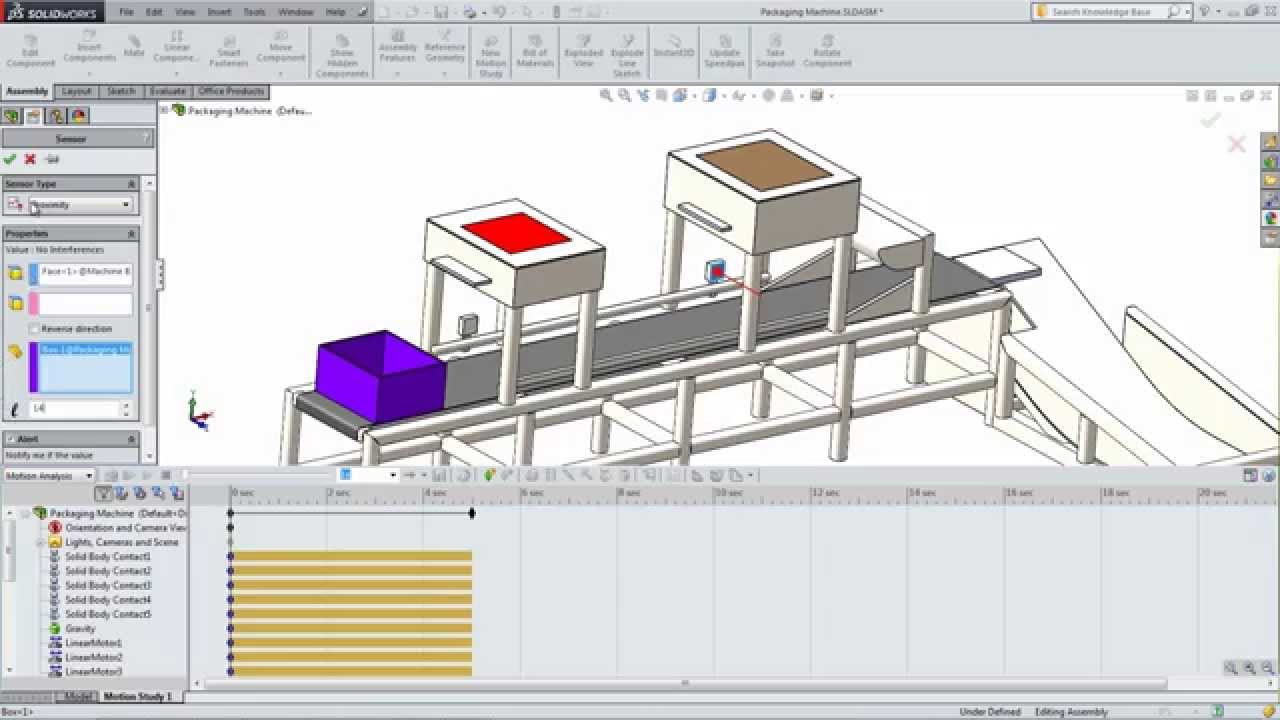
Task: Switch to the Model tab at bottom
Action: [76, 696]
